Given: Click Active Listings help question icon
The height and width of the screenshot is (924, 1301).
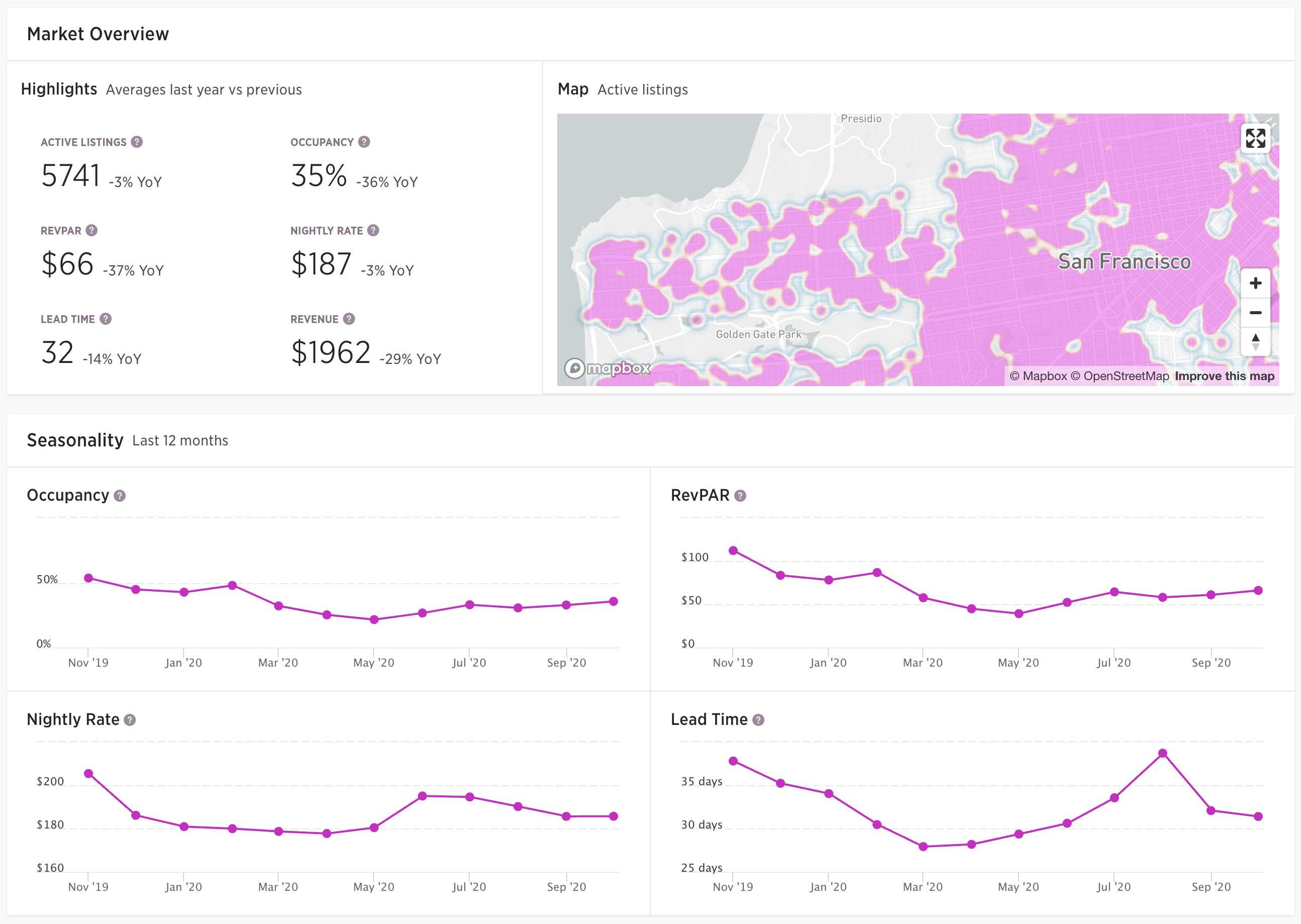Looking at the screenshot, I should [x=137, y=142].
